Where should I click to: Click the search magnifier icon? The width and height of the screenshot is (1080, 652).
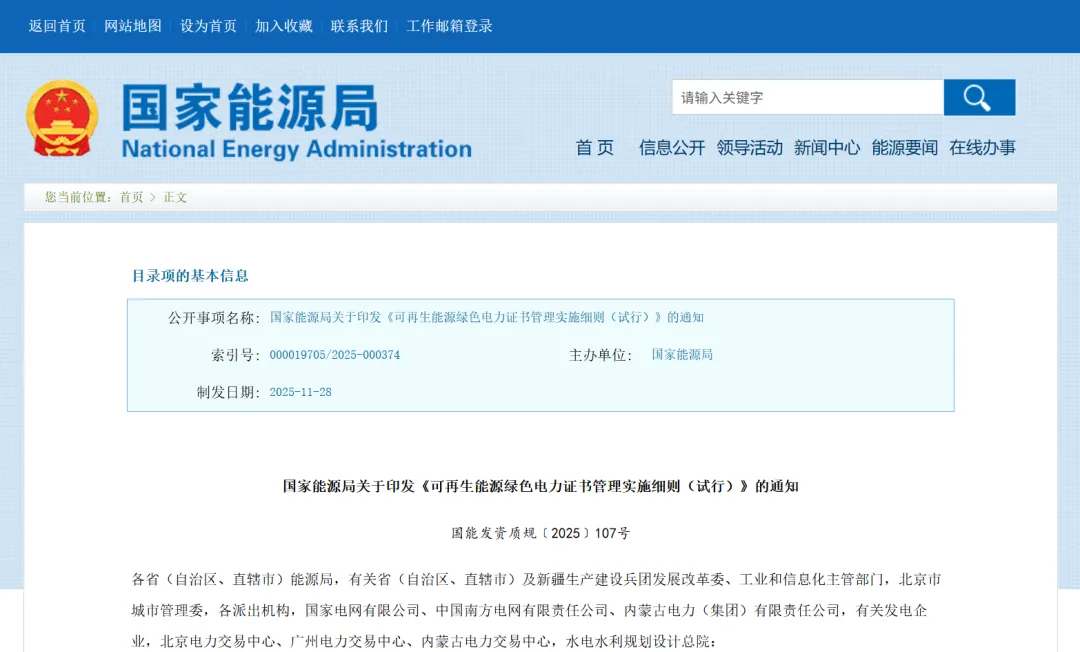[x=977, y=97]
